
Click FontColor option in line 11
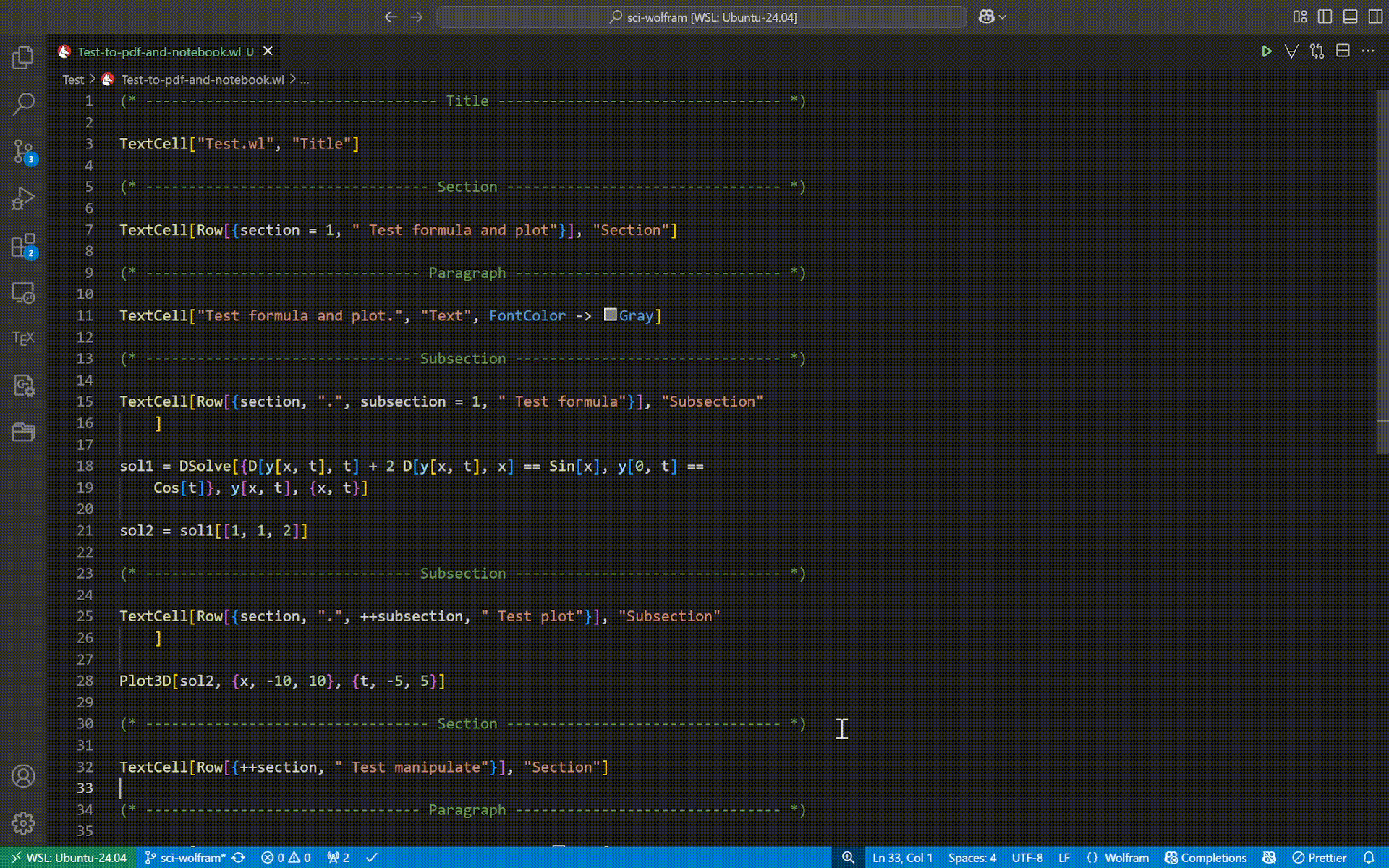click(527, 315)
